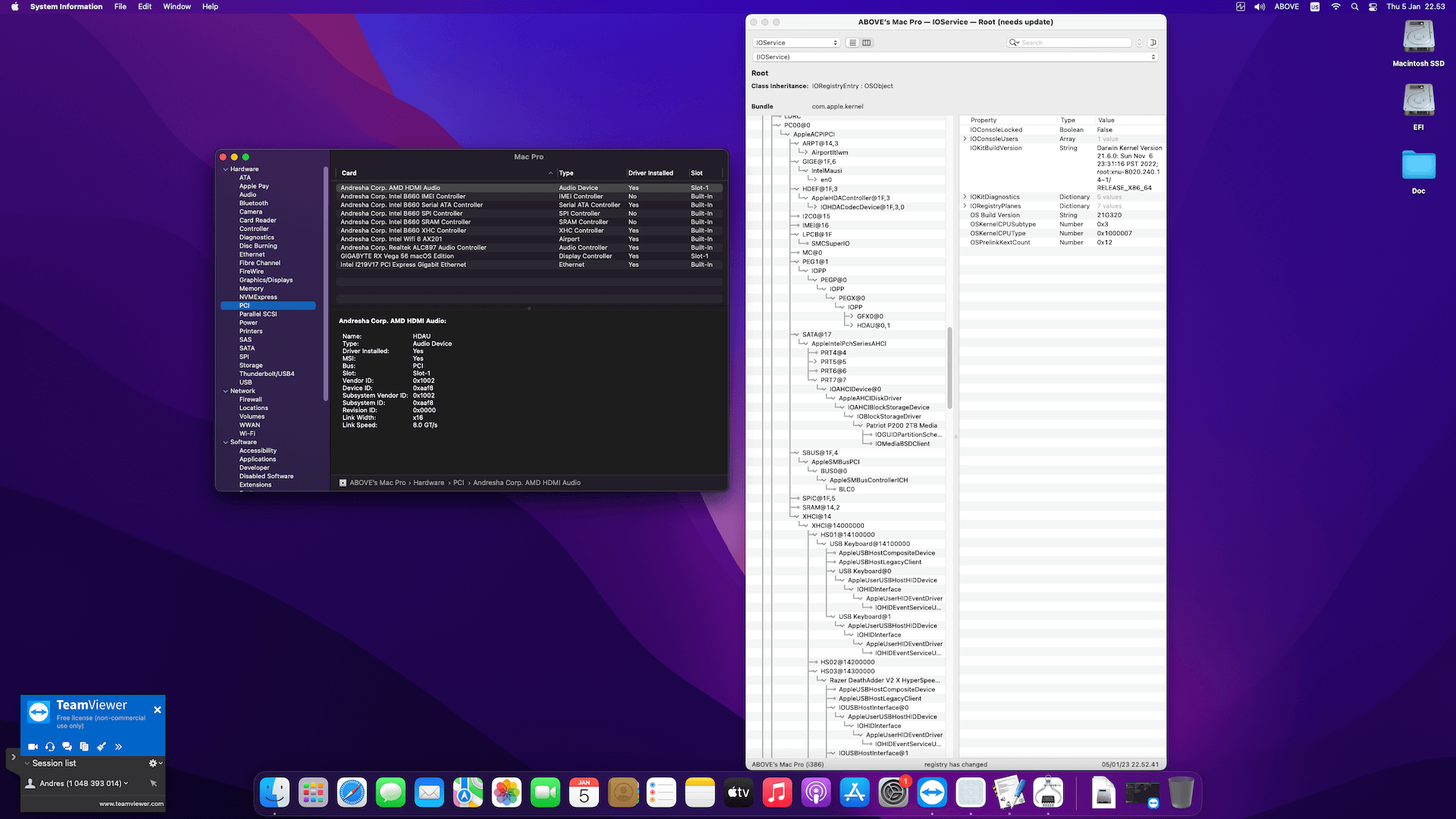This screenshot has height=819, width=1456.
Task: Click Hardware in System Information path bar
Action: pos(428,483)
